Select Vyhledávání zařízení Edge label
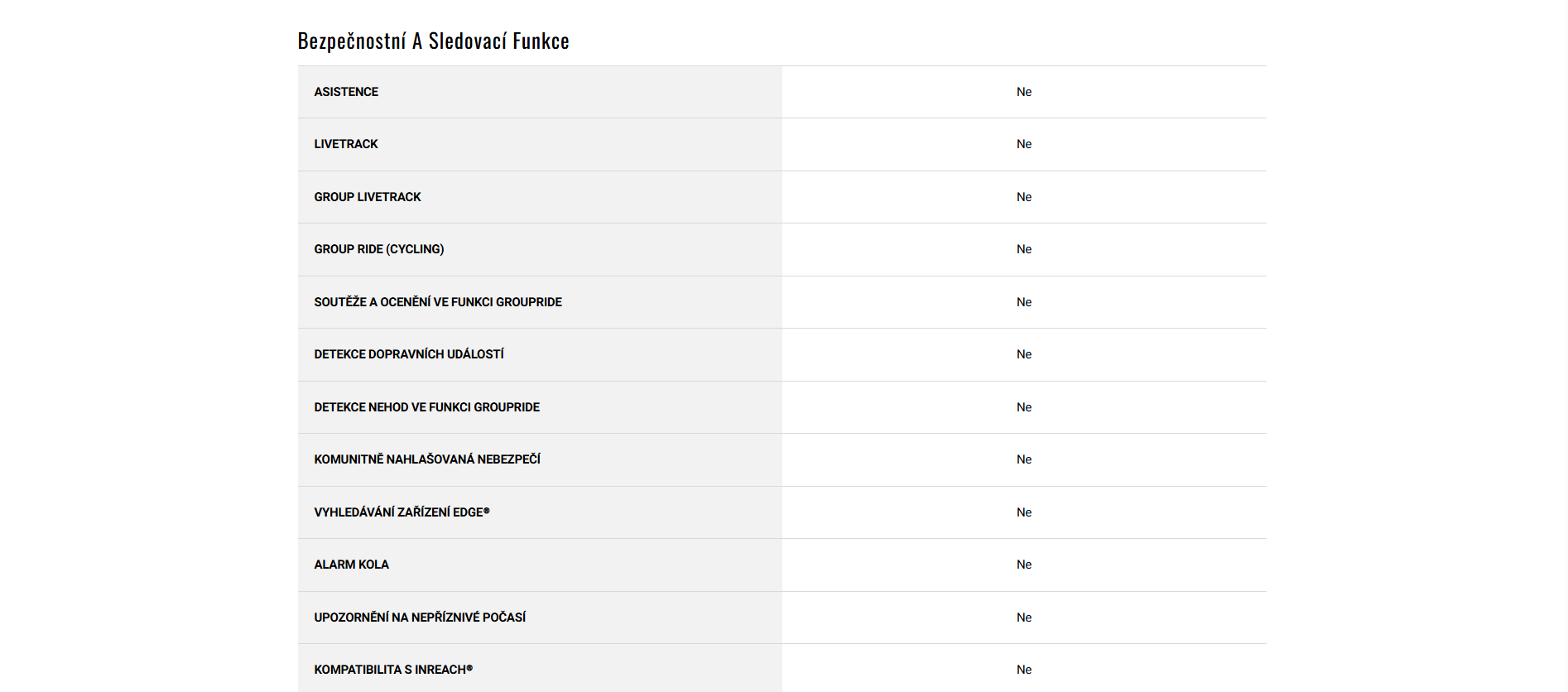Image resolution: width=1568 pixels, height=692 pixels. pos(402,512)
